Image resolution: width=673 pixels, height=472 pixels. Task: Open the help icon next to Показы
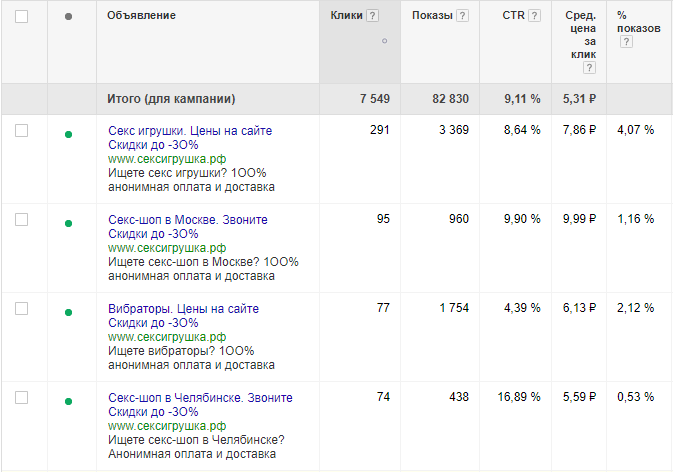[x=462, y=16]
